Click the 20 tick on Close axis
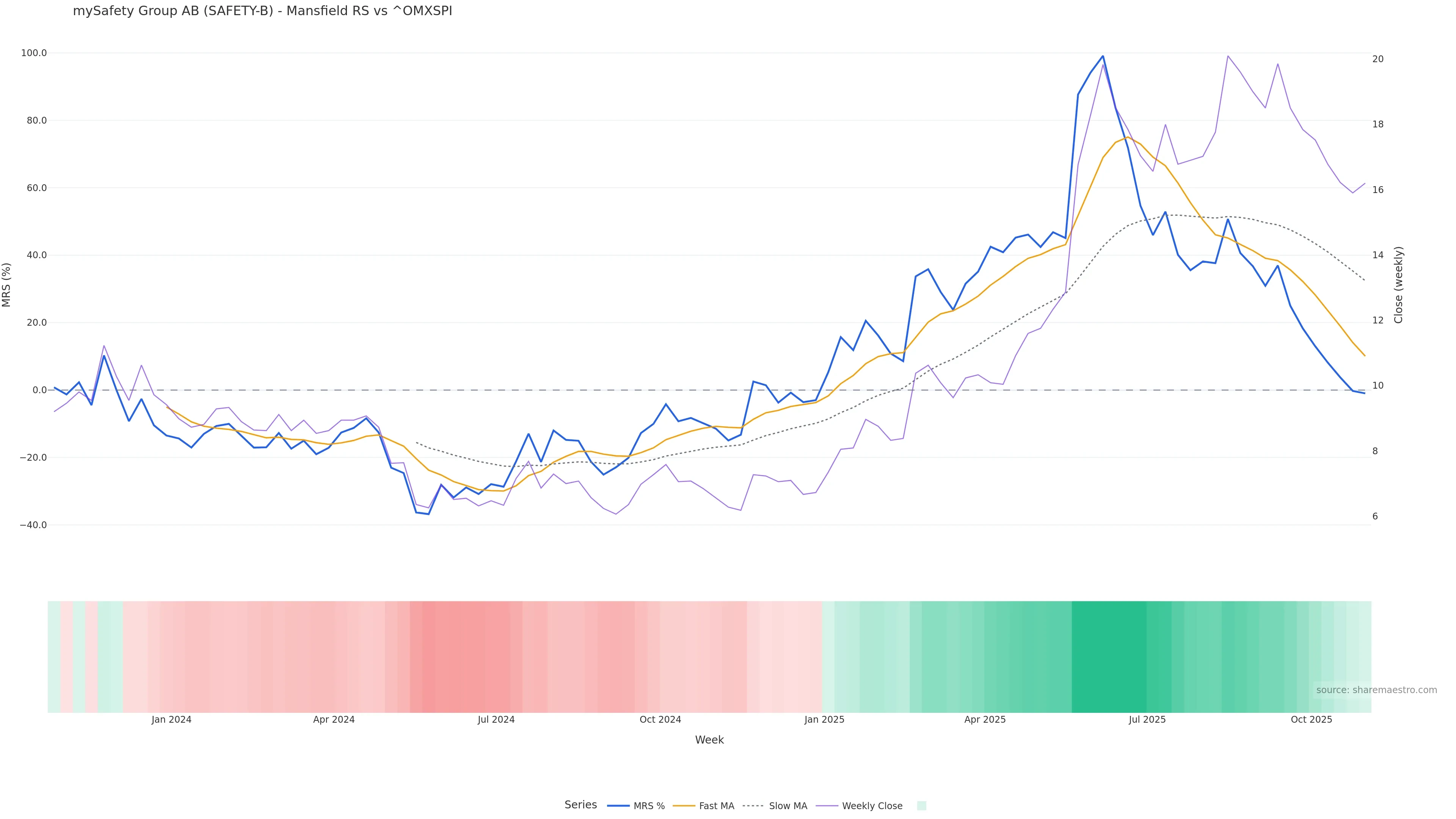Screen dimensions: 1456x819 [x=1378, y=59]
